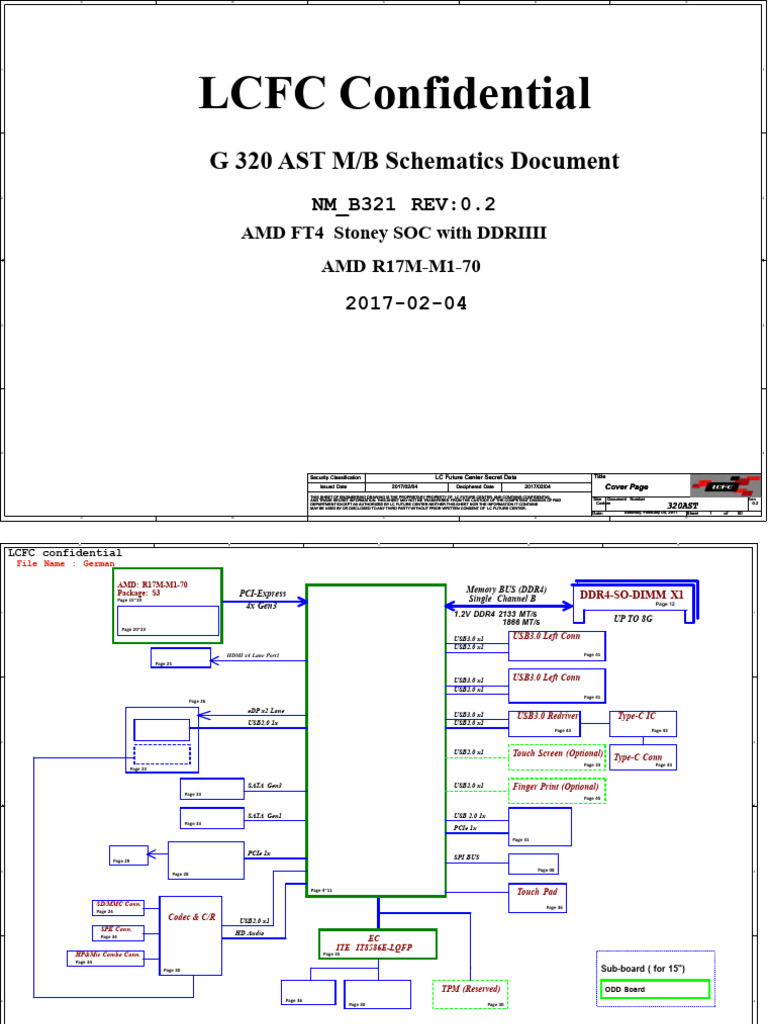The width and height of the screenshot is (768, 1024).
Task: Click the large central SOC block
Action: 376,741
